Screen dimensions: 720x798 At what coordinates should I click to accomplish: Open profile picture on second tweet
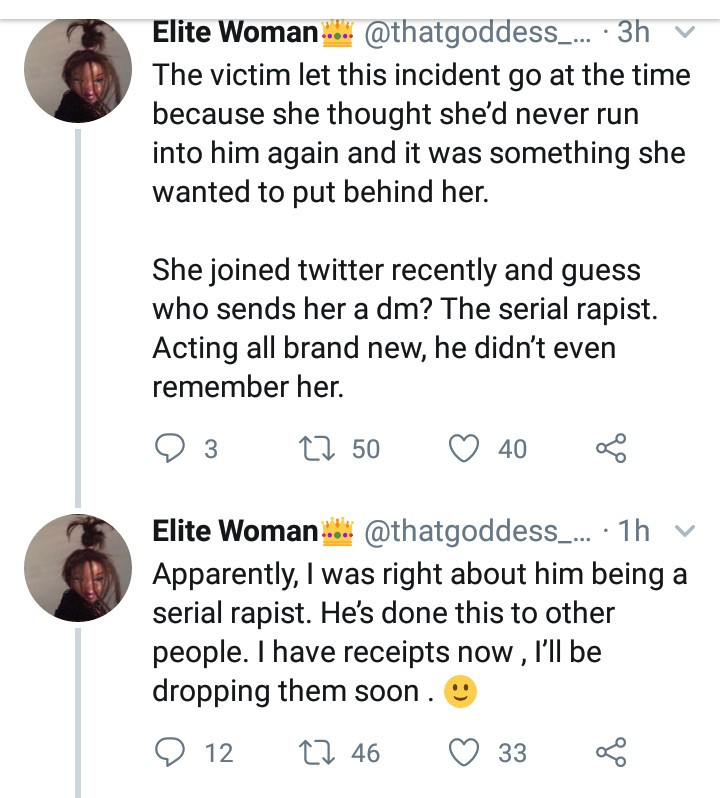tap(77, 568)
